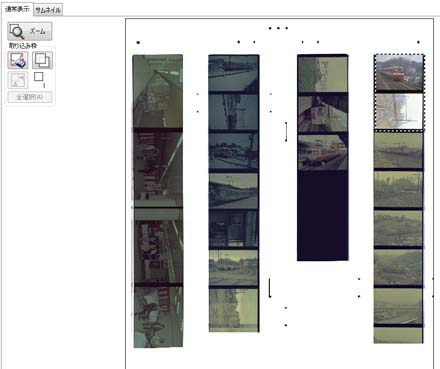This screenshot has height=369, width=440.
Task: Click the copy marquee overlapping squares icon
Action: click(x=43, y=60)
